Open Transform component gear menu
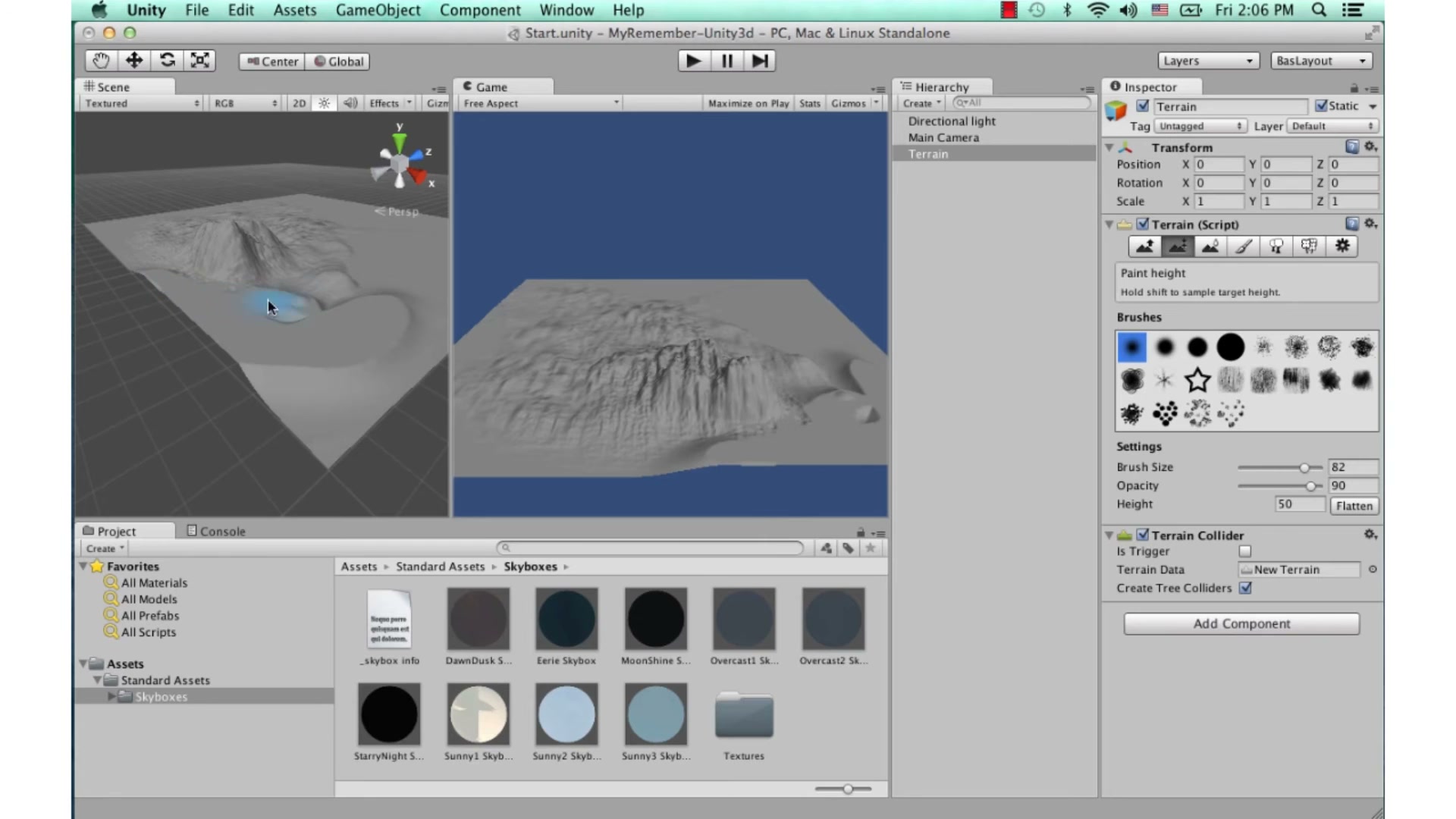Viewport: 1456px width, 819px height. point(1370,146)
